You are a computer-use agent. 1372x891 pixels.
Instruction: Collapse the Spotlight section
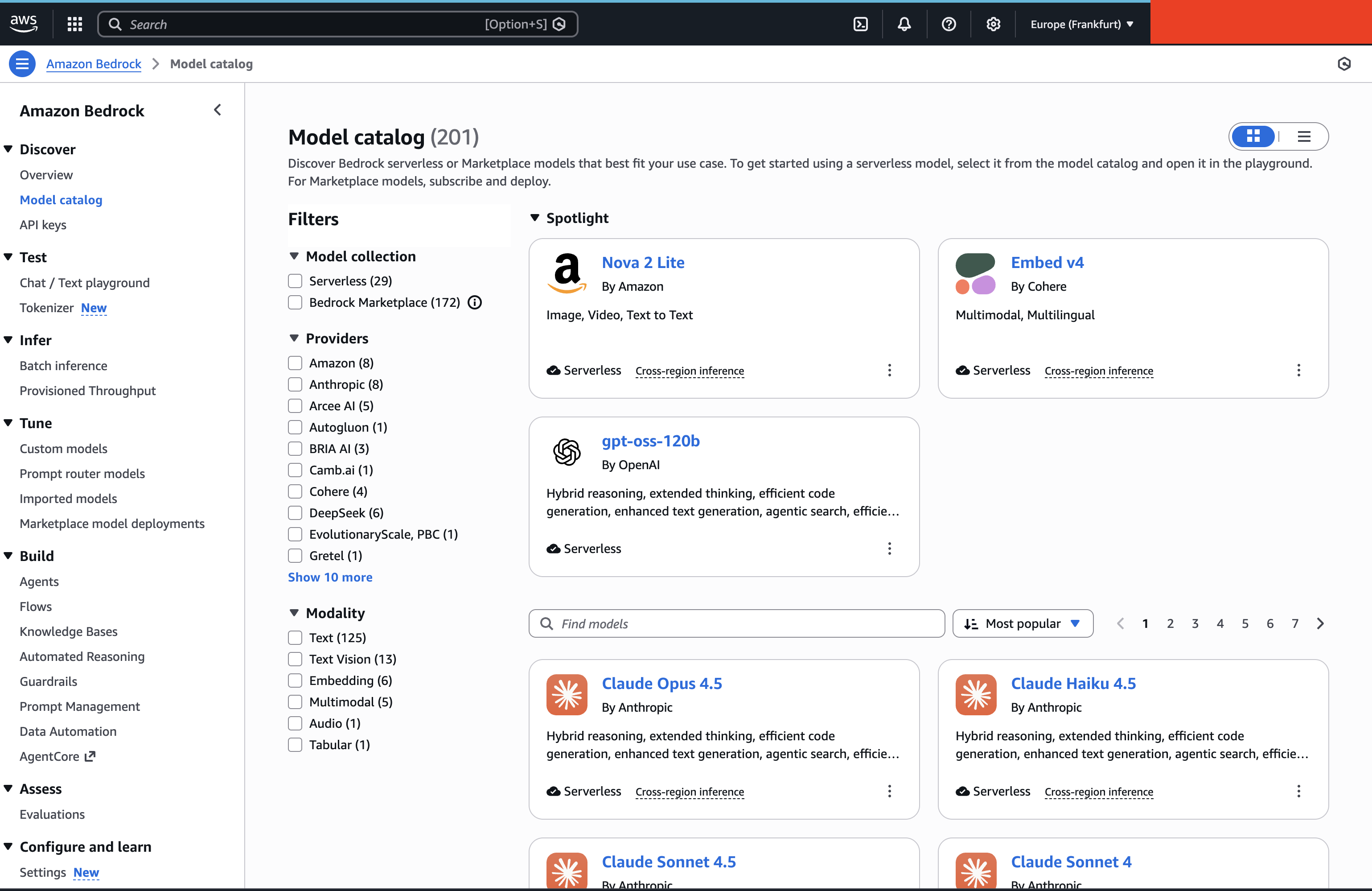pos(535,218)
